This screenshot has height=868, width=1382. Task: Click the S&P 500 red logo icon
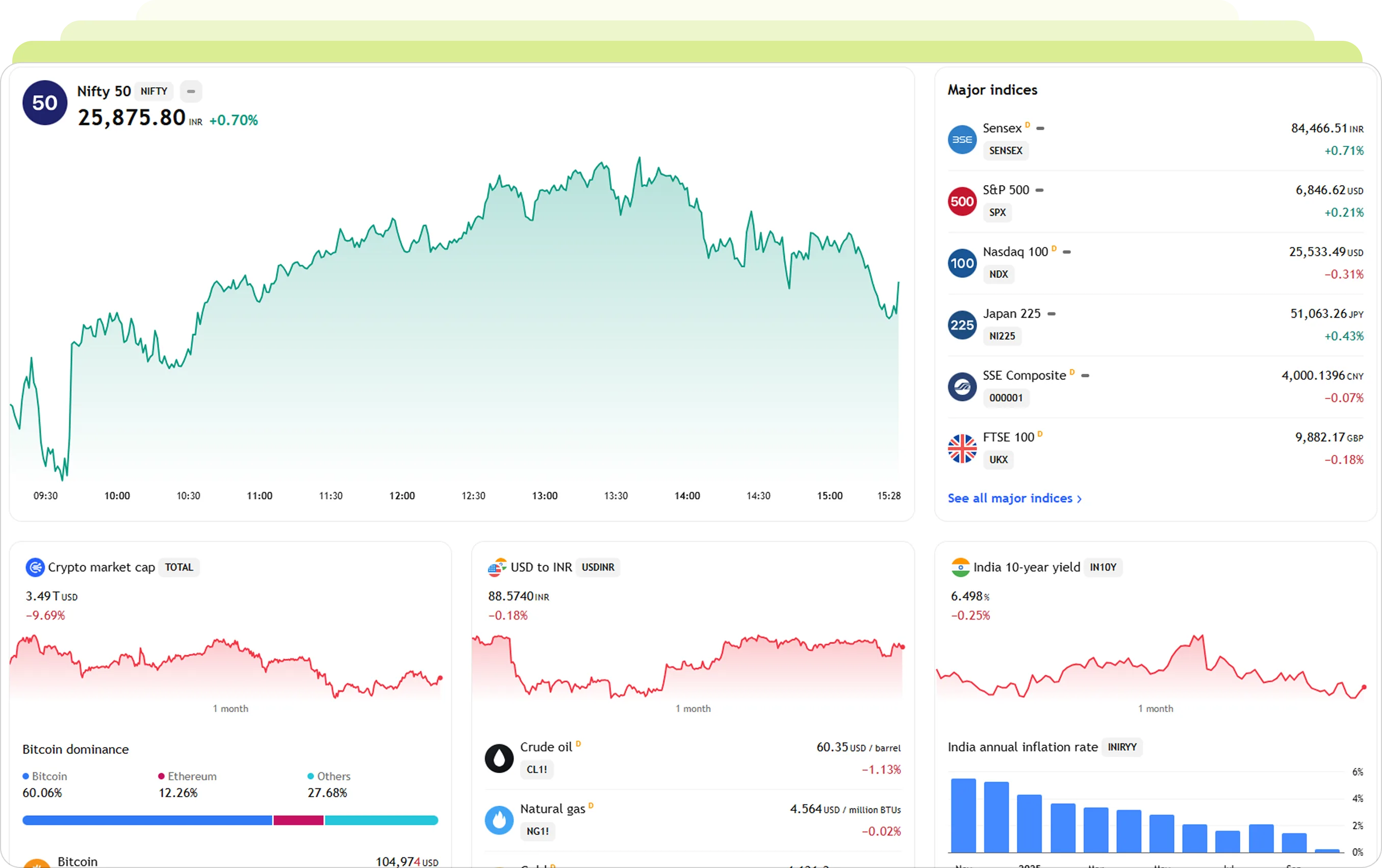(x=962, y=201)
